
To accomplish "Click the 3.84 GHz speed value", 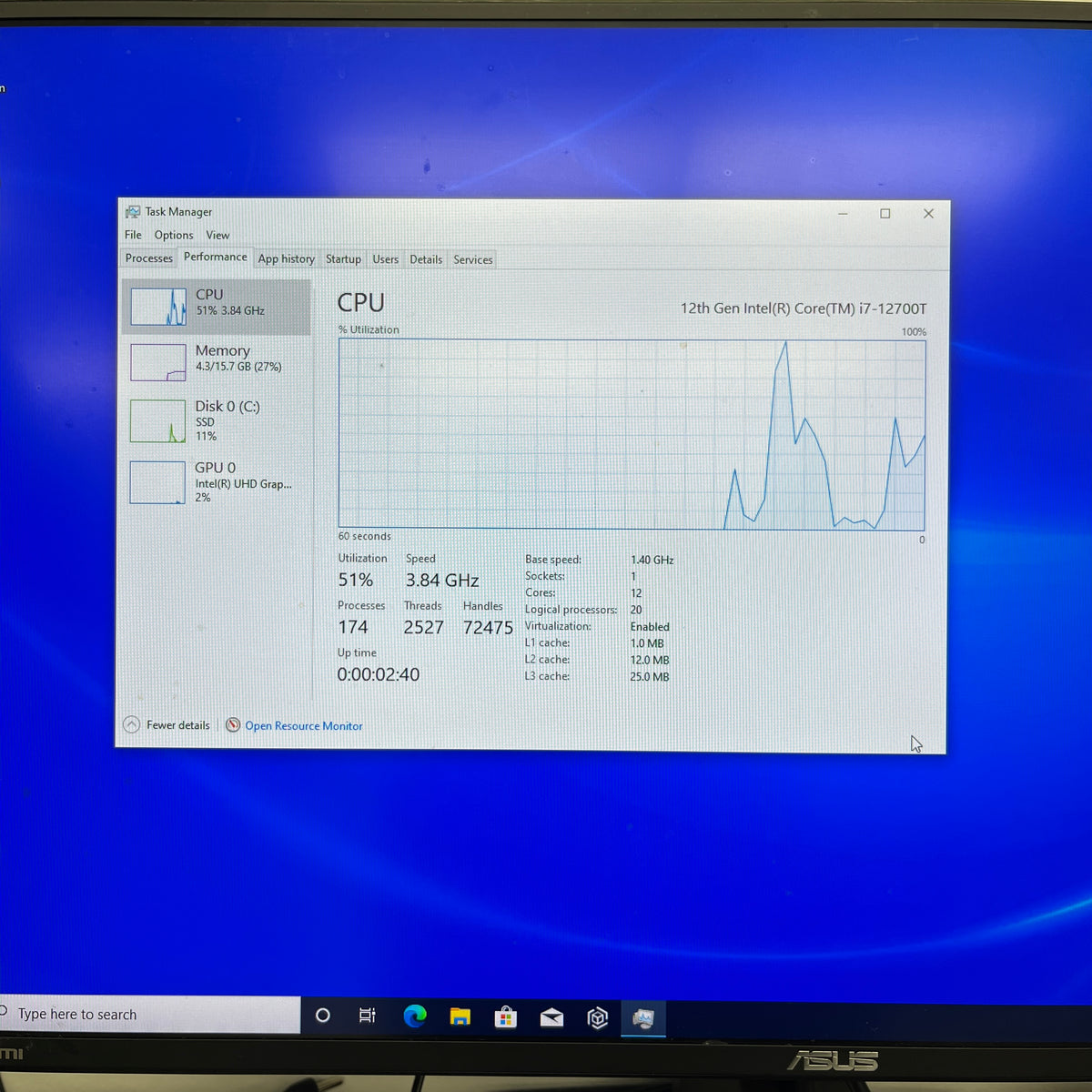I will pos(442,581).
